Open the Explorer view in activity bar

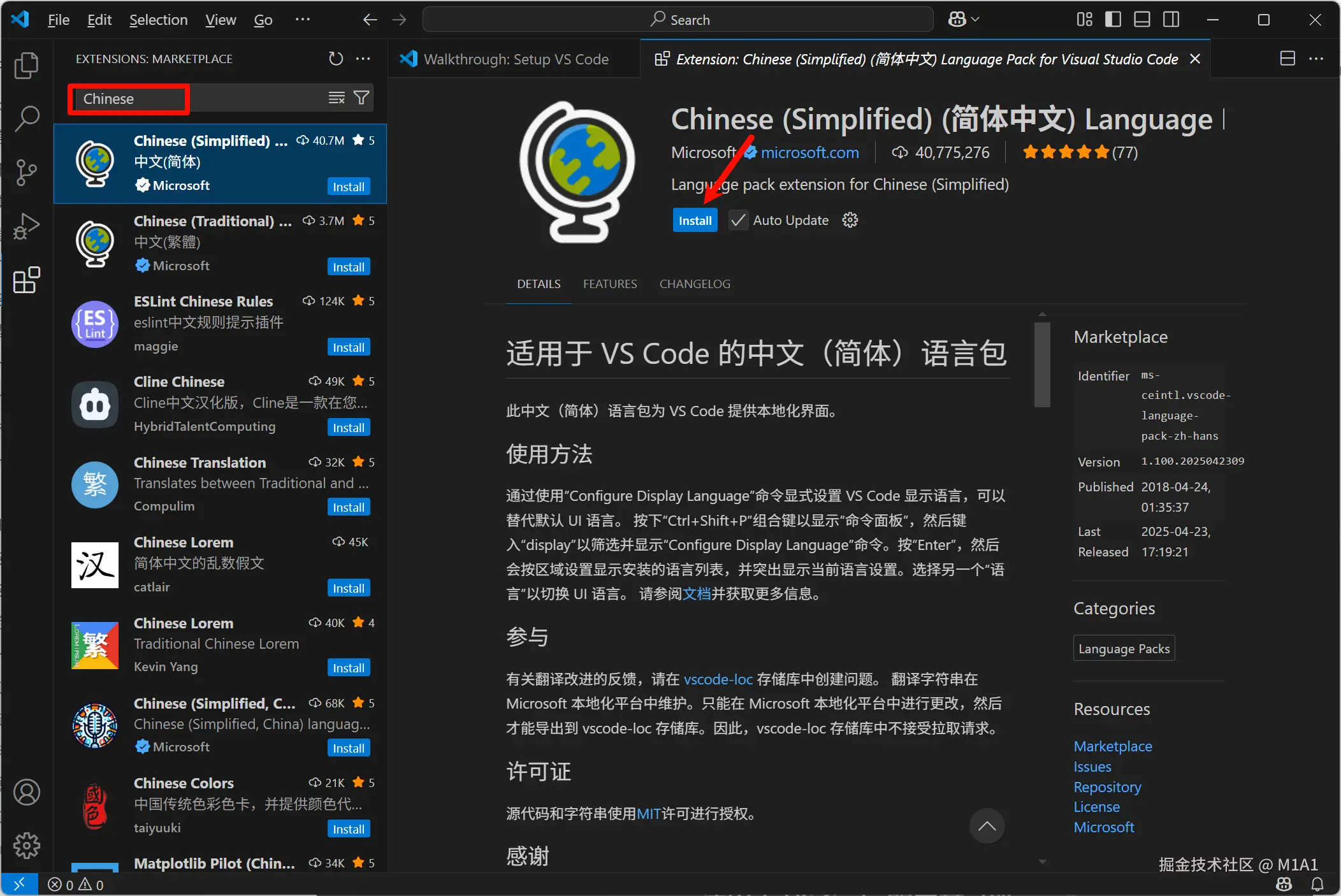[26, 66]
